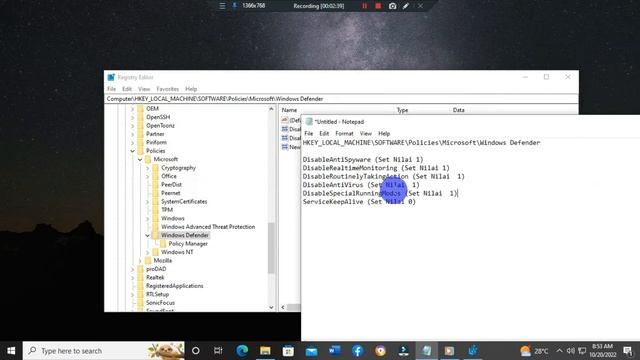Open Registry Editor Favorites menu
Viewport: 640px width, 360px height.
point(168,89)
